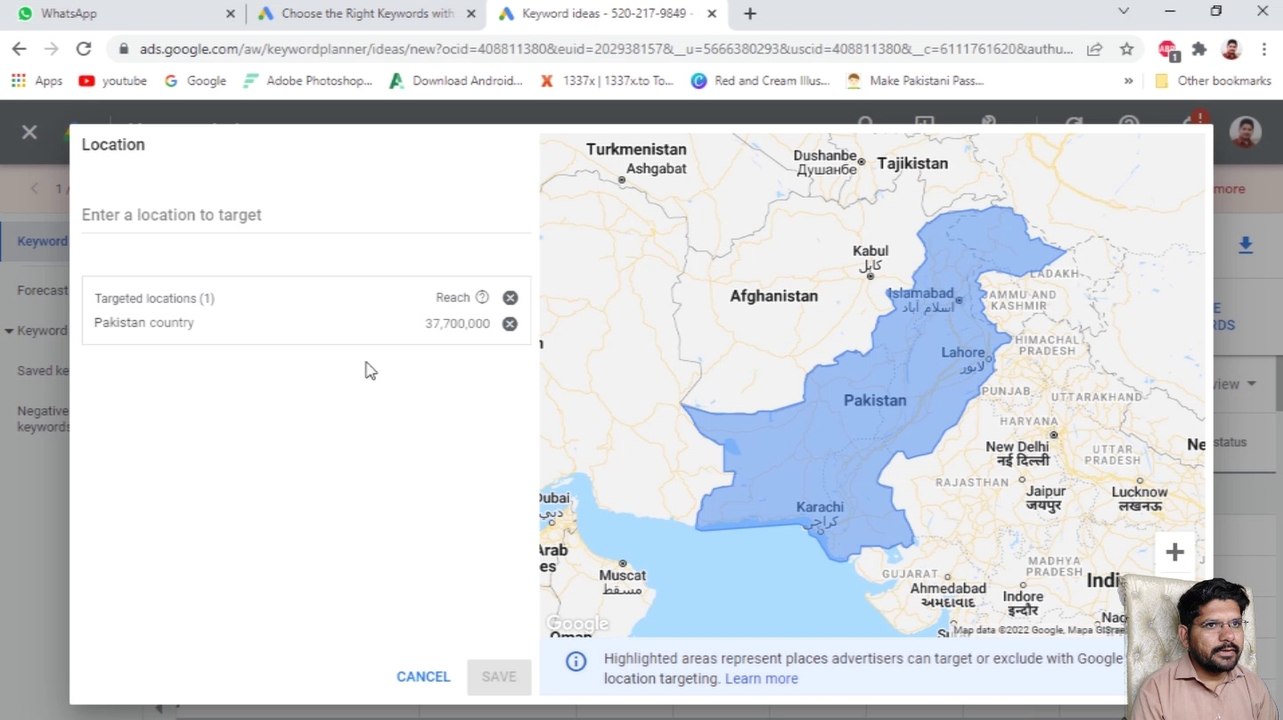Save the location targeting
The width and height of the screenshot is (1283, 720).
pyautogui.click(x=499, y=677)
